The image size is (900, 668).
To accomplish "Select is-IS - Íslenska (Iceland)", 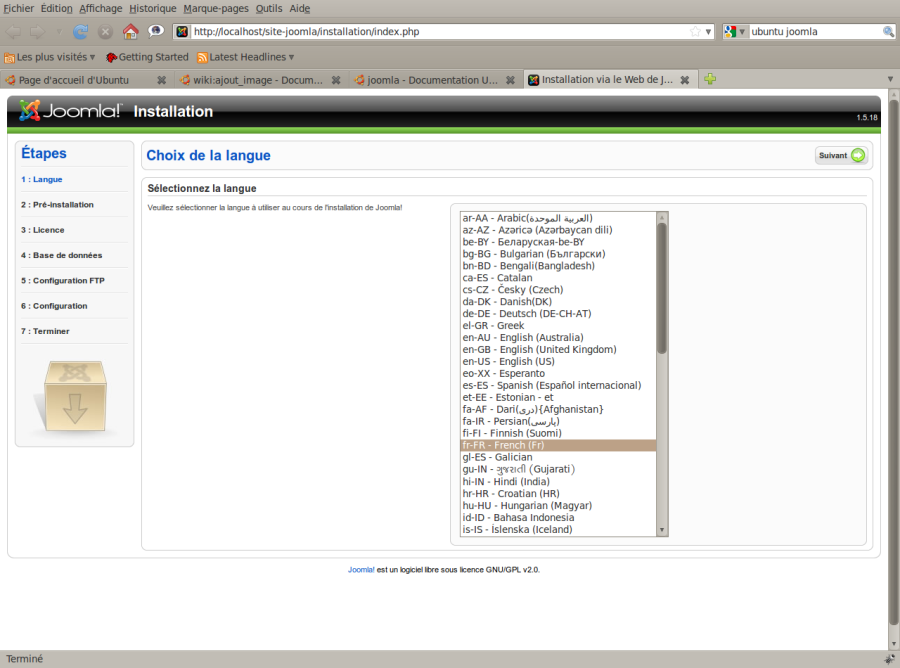I will (x=558, y=529).
